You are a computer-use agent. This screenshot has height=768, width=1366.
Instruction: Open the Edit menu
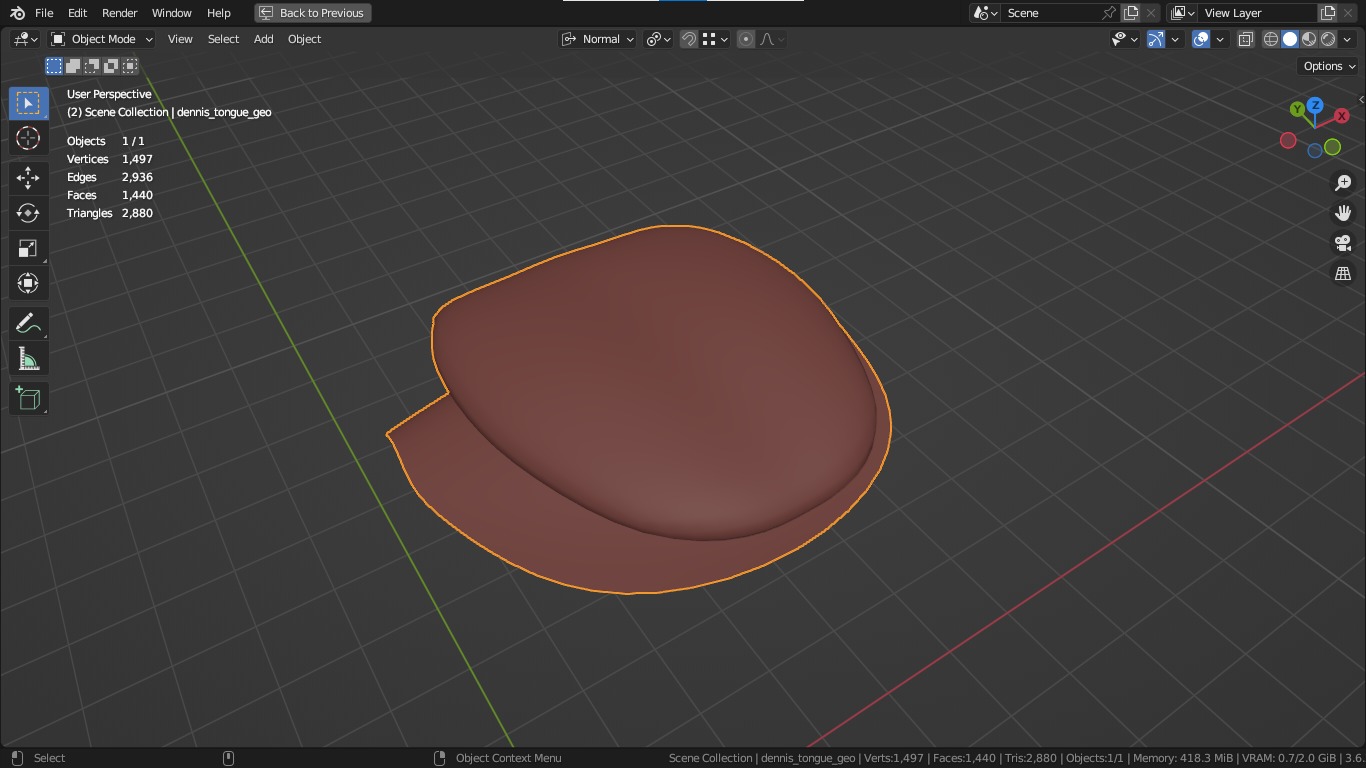[x=77, y=13]
